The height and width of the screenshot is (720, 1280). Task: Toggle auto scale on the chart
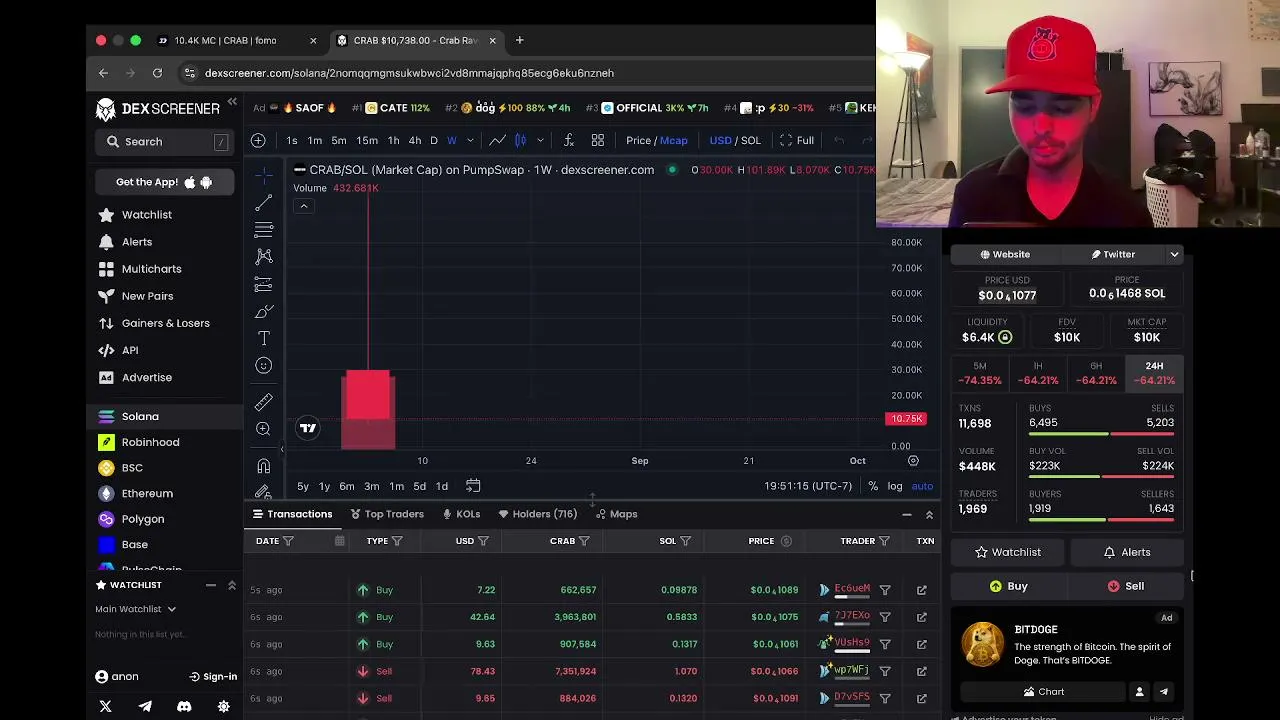click(x=922, y=486)
